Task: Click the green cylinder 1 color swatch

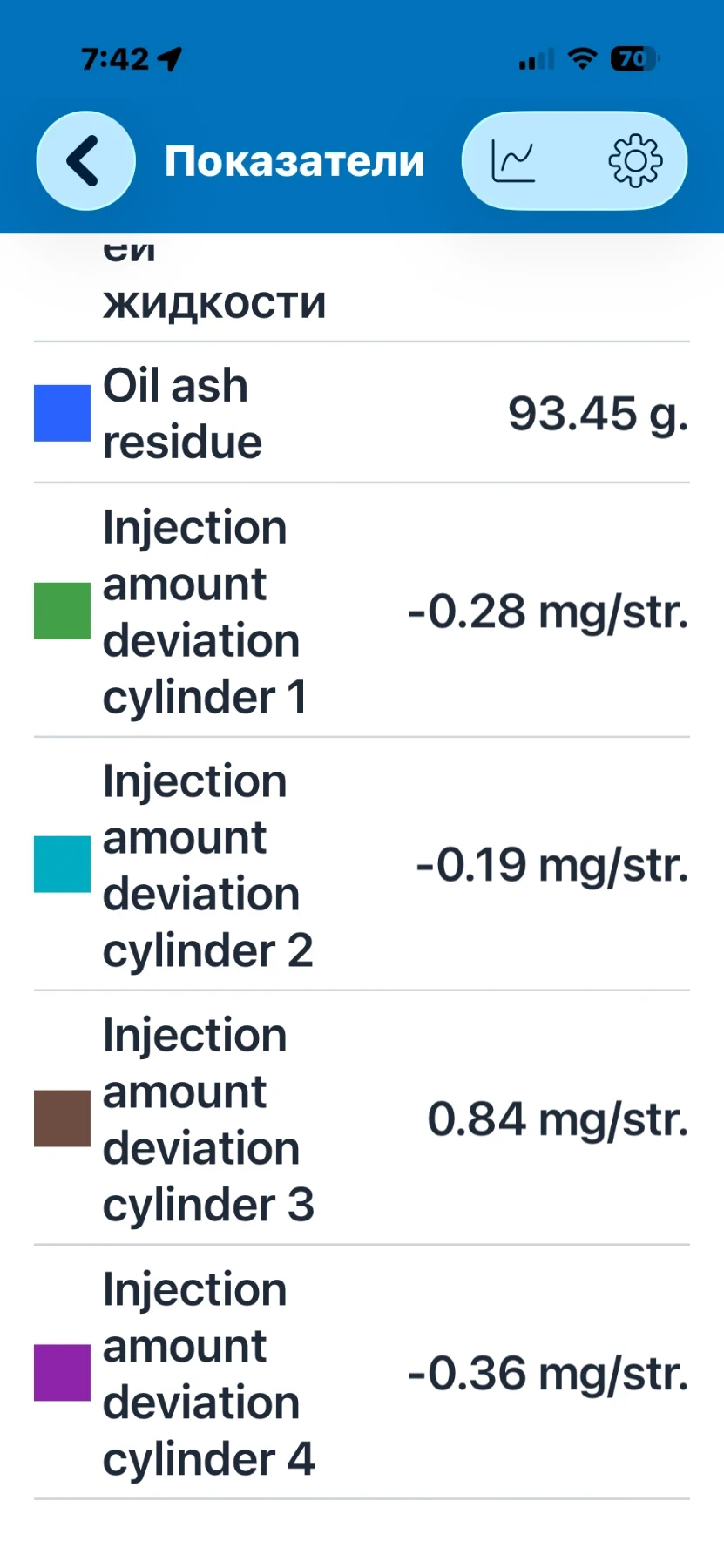Action: pyautogui.click(x=62, y=612)
